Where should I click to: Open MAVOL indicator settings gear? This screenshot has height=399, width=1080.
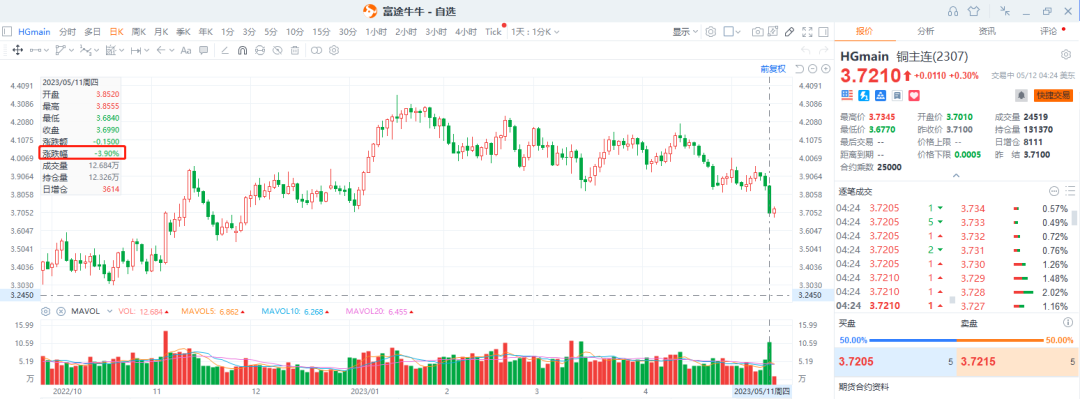pos(45,311)
